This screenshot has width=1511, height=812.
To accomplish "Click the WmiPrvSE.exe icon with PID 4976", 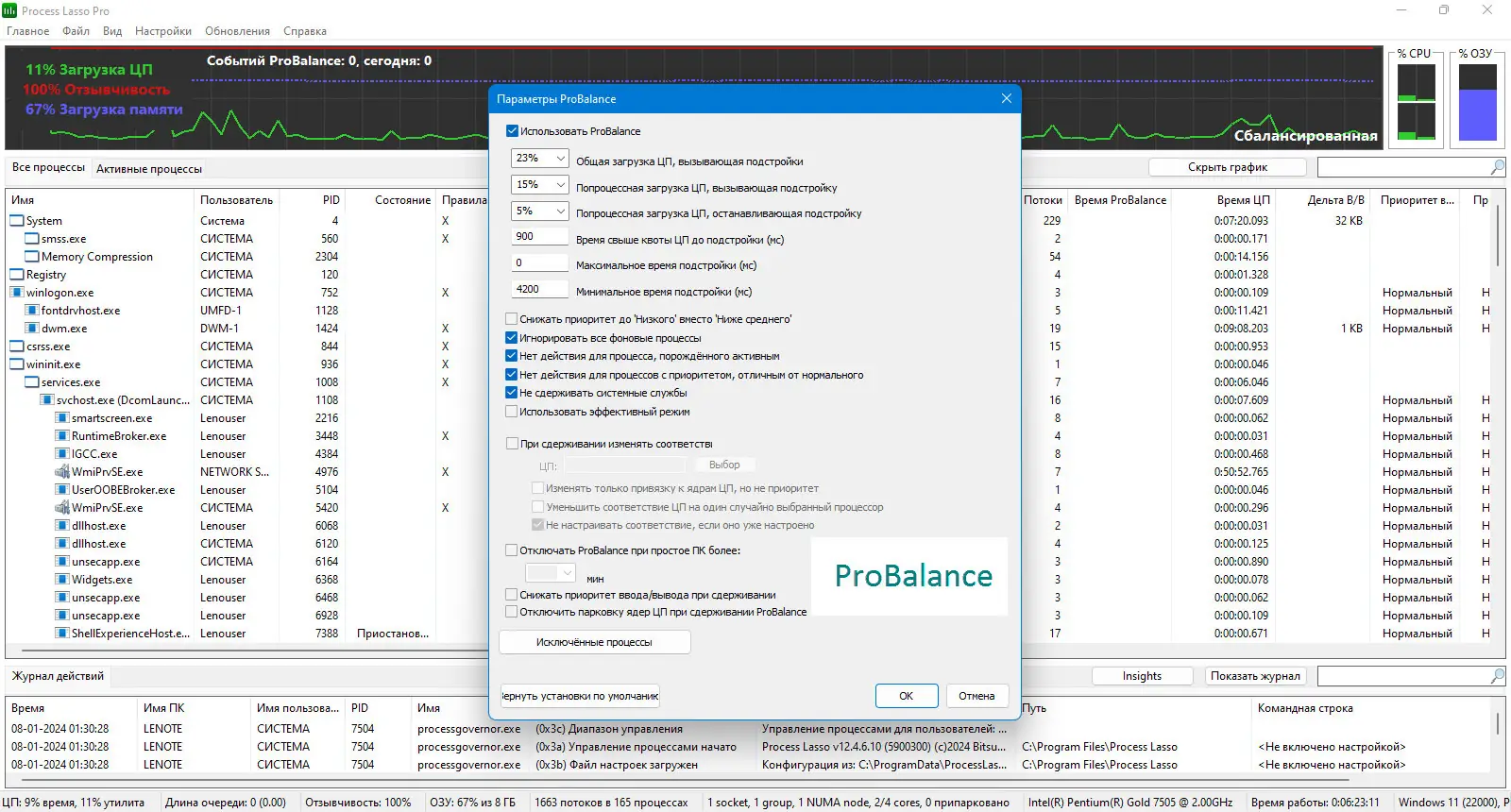I will tap(62, 472).
